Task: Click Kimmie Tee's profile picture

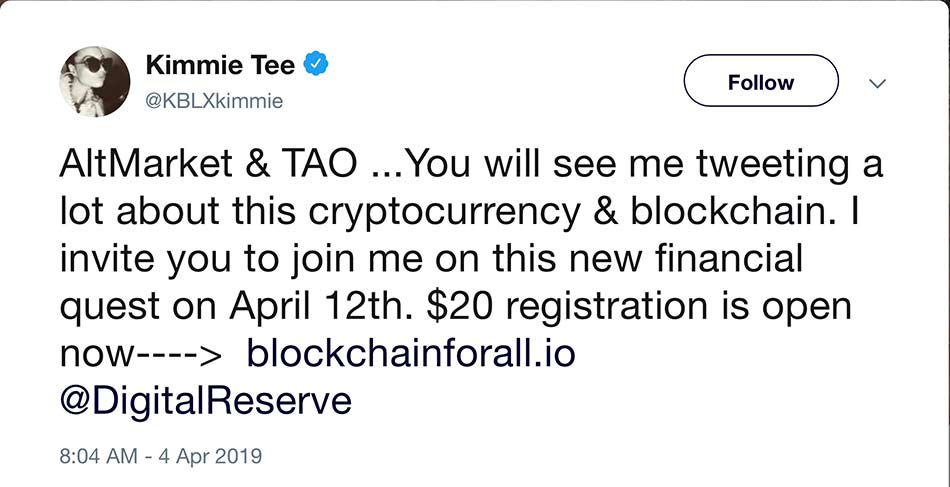Action: click(x=95, y=81)
